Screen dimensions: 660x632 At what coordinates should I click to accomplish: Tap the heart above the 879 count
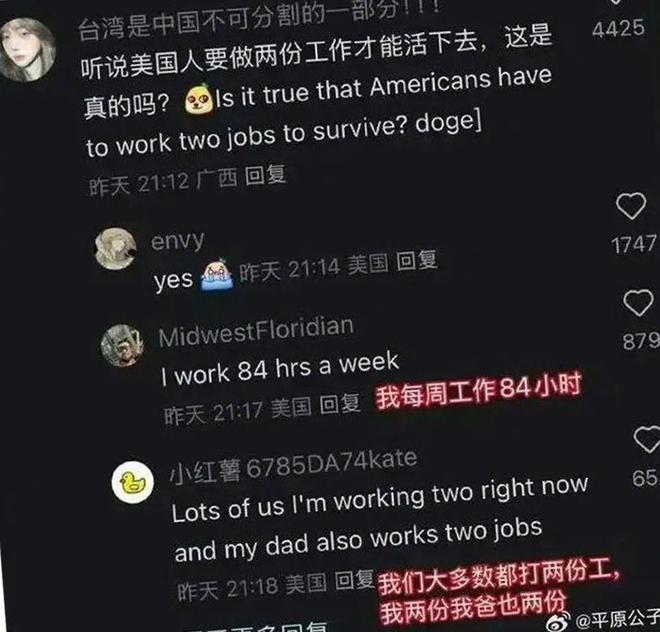tap(639, 302)
